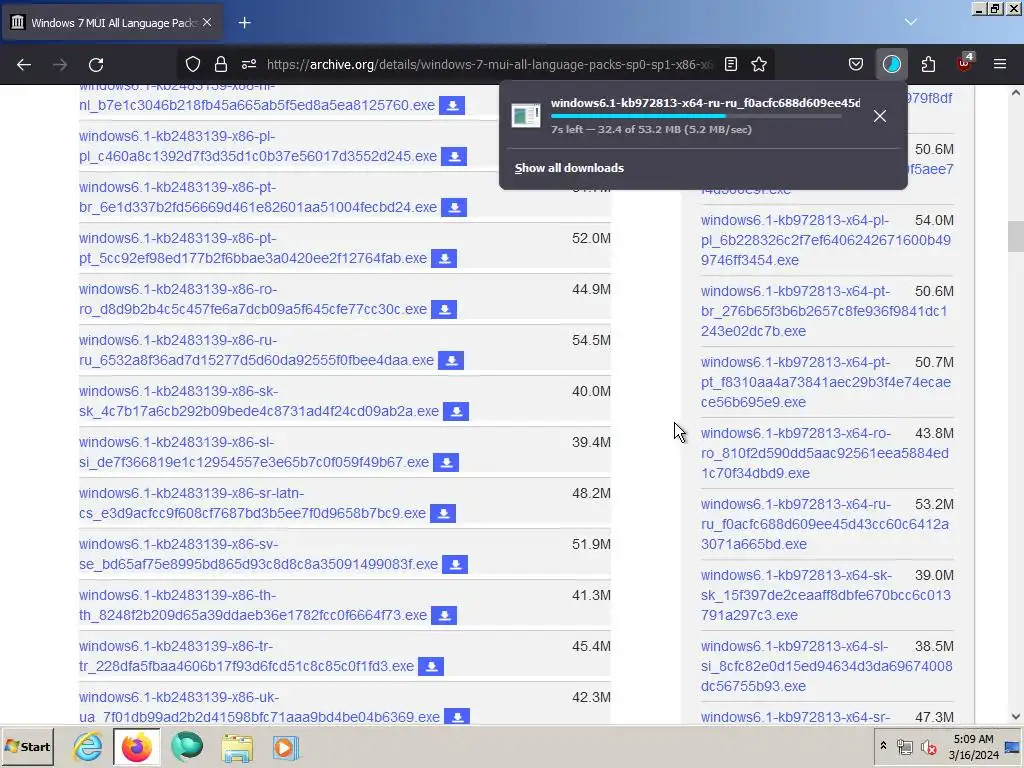This screenshot has height=768, width=1024.
Task: Reload the current archive.org page
Action: (x=96, y=65)
